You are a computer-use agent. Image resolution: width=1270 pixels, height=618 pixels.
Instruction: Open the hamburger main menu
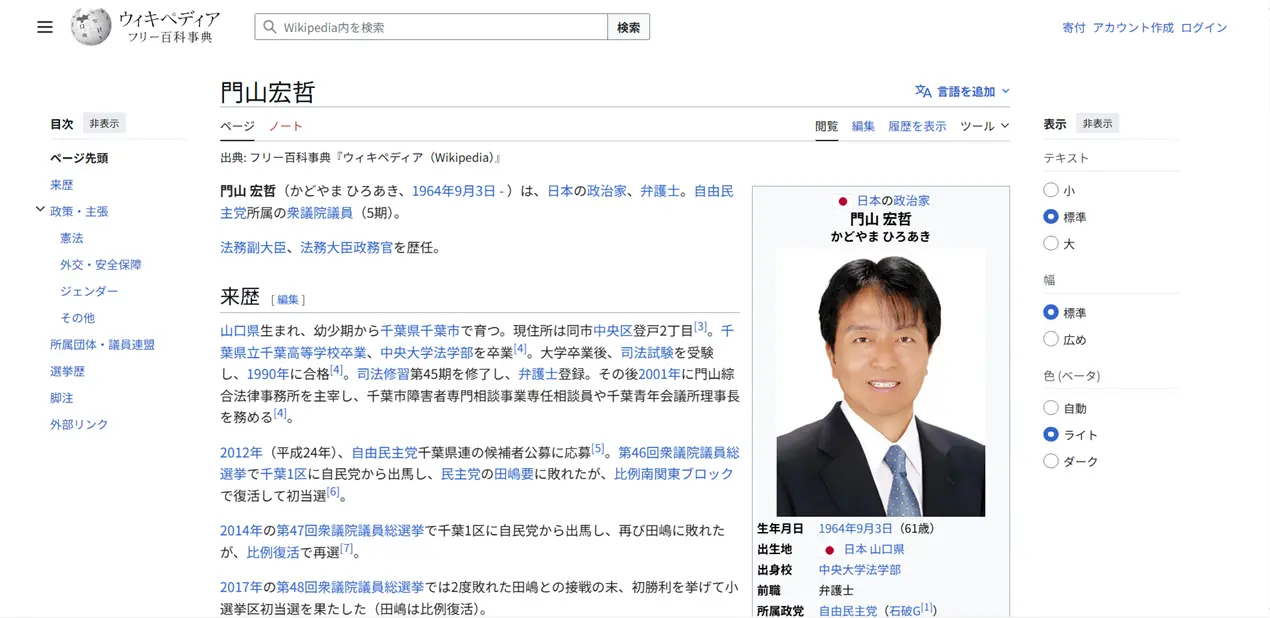pos(44,27)
